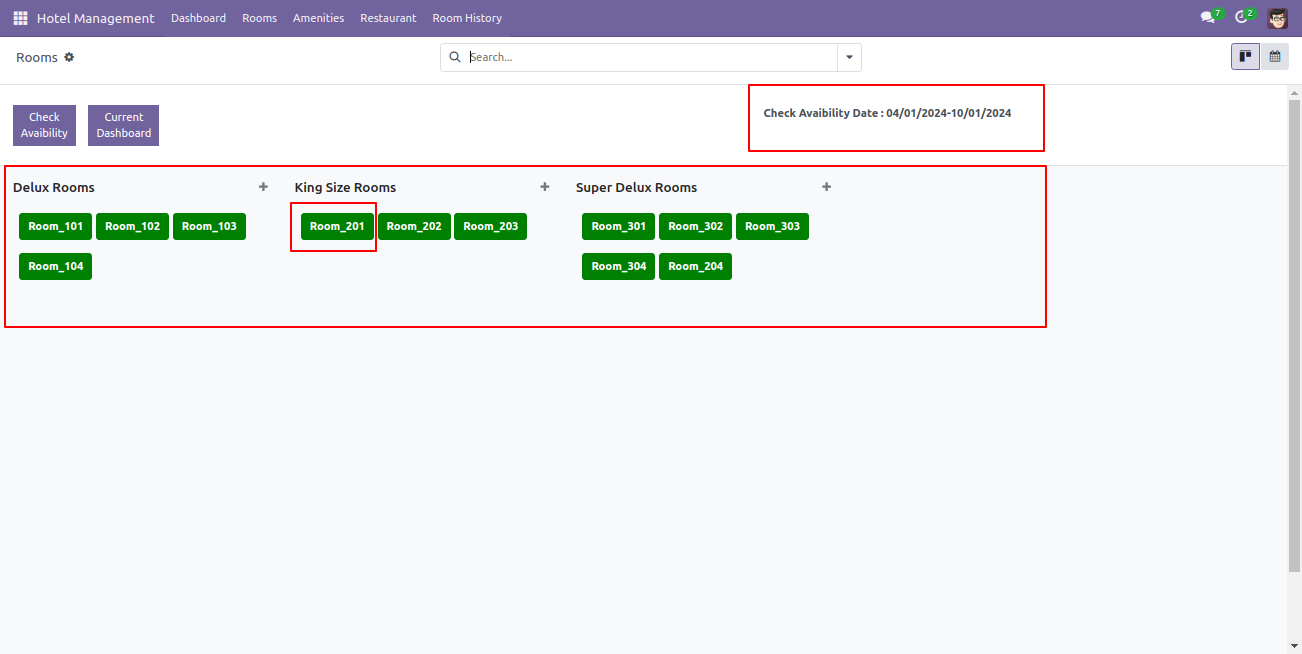Add a record in Super Delux Rooms column
This screenshot has width=1302, height=654.
(x=826, y=187)
